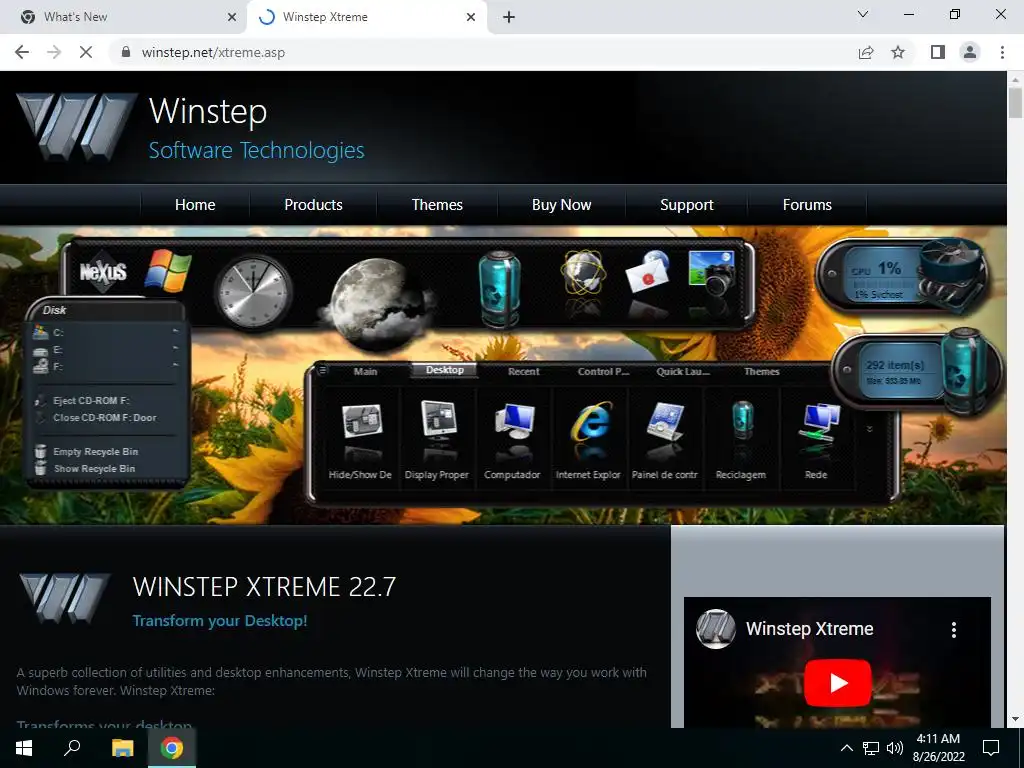Screen dimensions: 1024x768
Task: Open the Products menu item
Action: point(313,204)
